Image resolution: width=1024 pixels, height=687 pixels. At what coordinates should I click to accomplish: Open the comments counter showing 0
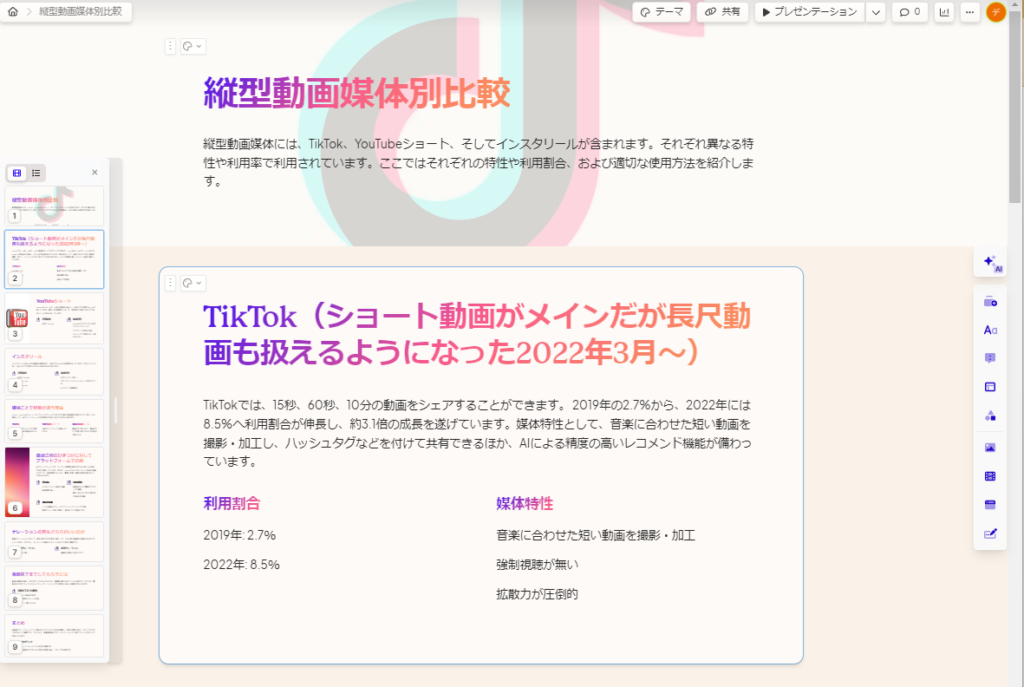click(x=910, y=12)
